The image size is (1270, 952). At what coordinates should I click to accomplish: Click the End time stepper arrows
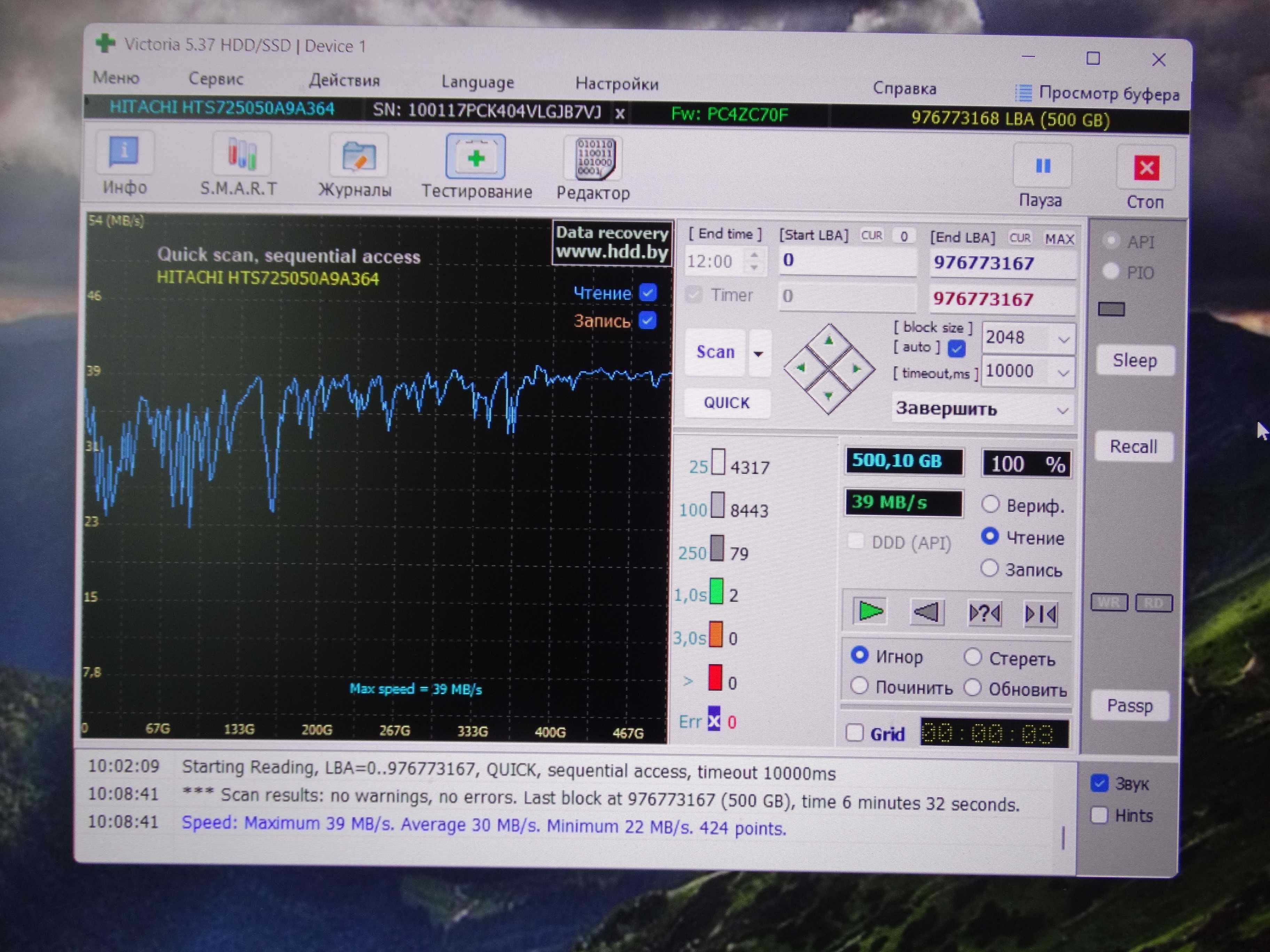[x=754, y=261]
